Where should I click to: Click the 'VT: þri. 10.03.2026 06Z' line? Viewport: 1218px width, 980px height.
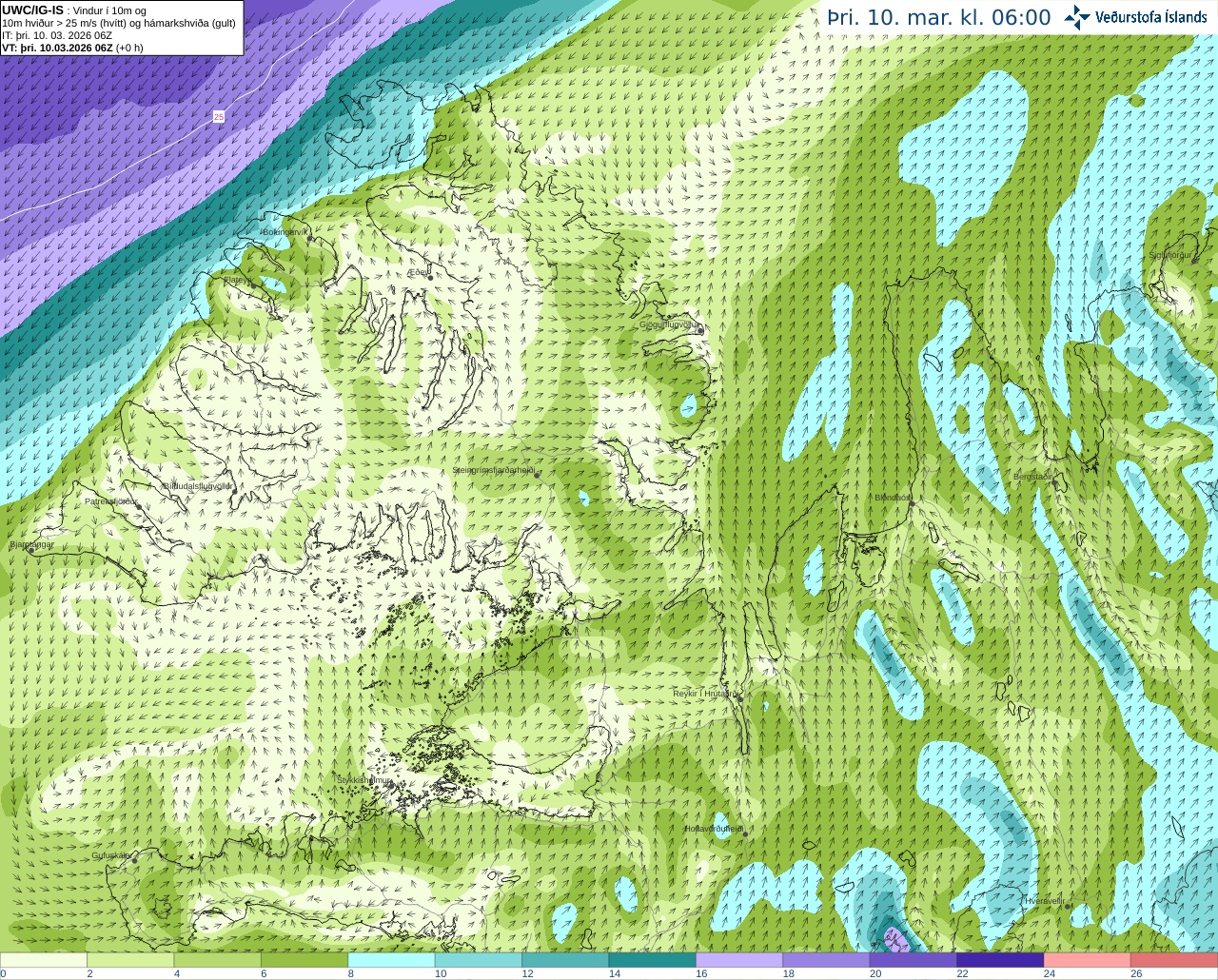coord(72,48)
